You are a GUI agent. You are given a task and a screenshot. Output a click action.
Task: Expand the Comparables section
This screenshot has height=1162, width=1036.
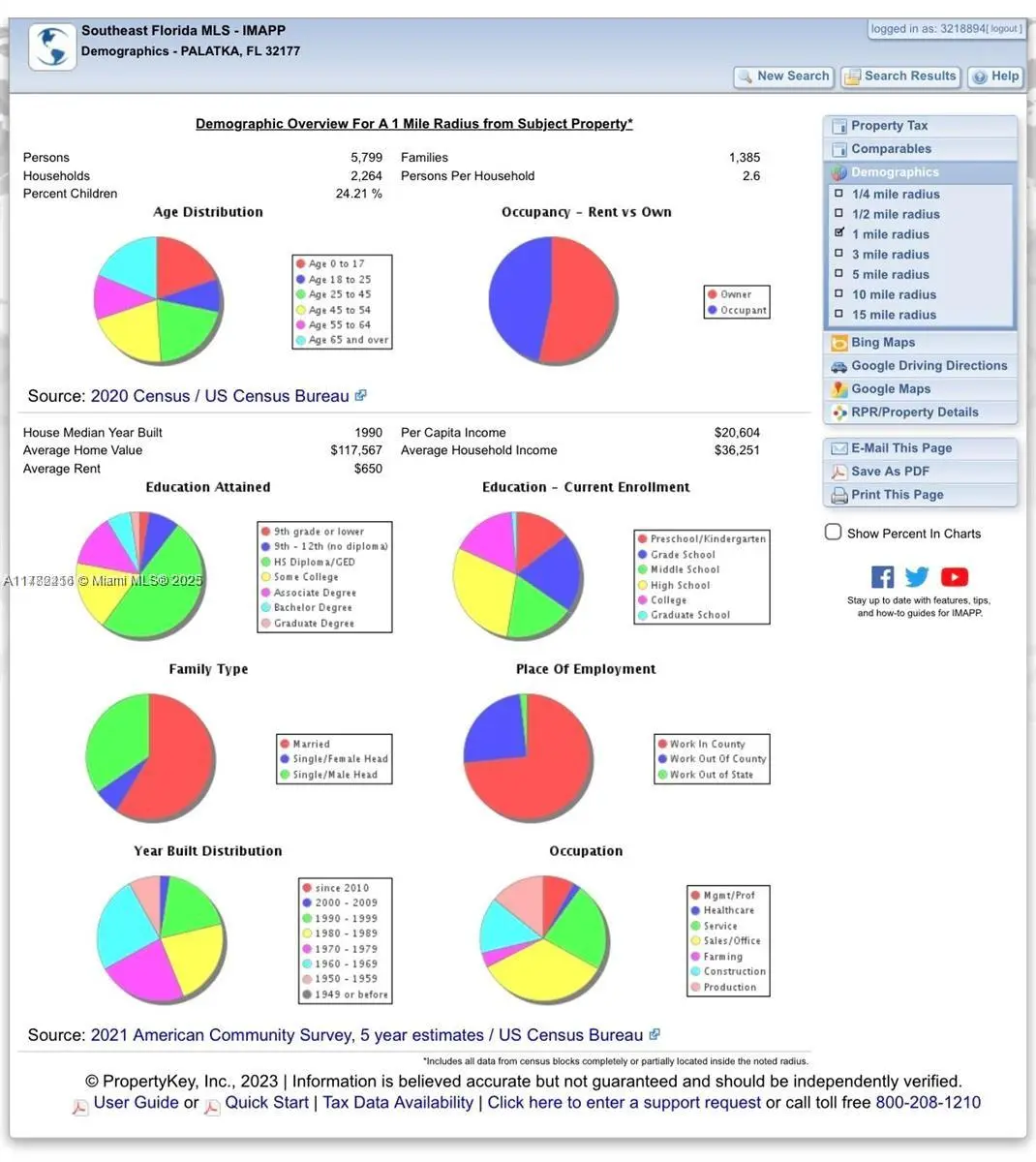click(891, 149)
